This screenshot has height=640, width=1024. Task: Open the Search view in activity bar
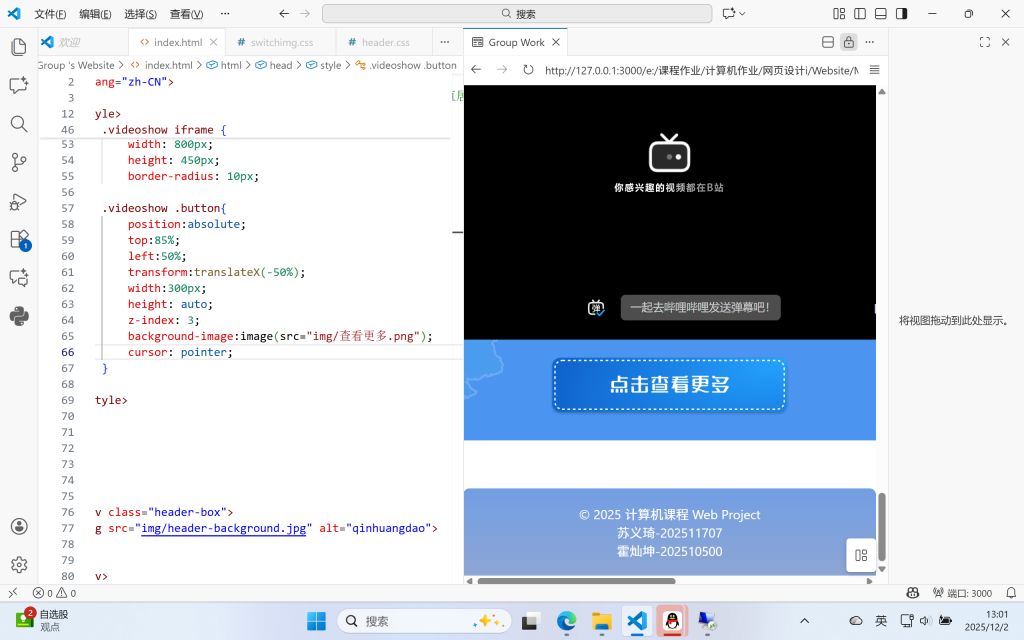pos(18,124)
